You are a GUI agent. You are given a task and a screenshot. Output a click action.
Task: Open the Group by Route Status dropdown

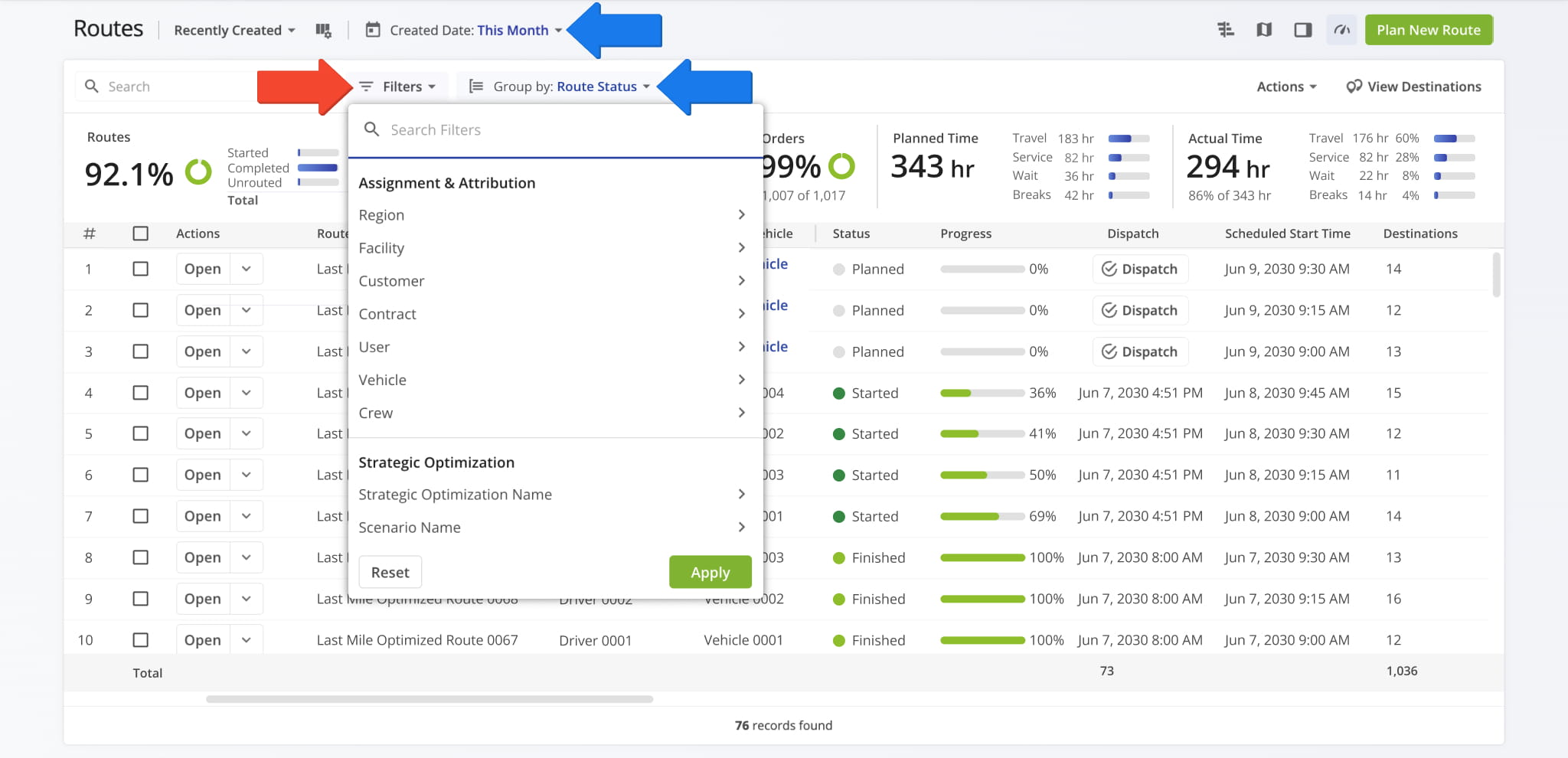[560, 87]
